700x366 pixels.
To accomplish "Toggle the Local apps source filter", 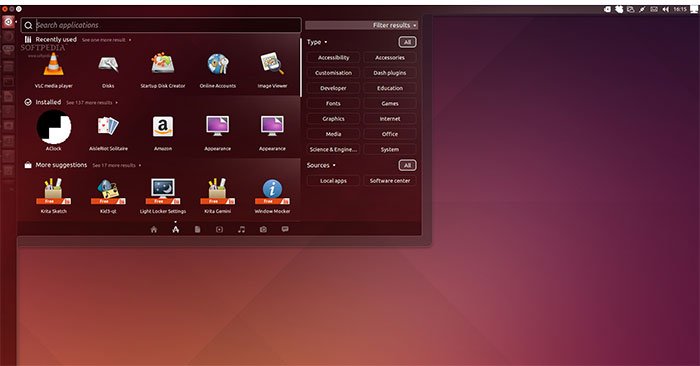I will tap(333, 181).
